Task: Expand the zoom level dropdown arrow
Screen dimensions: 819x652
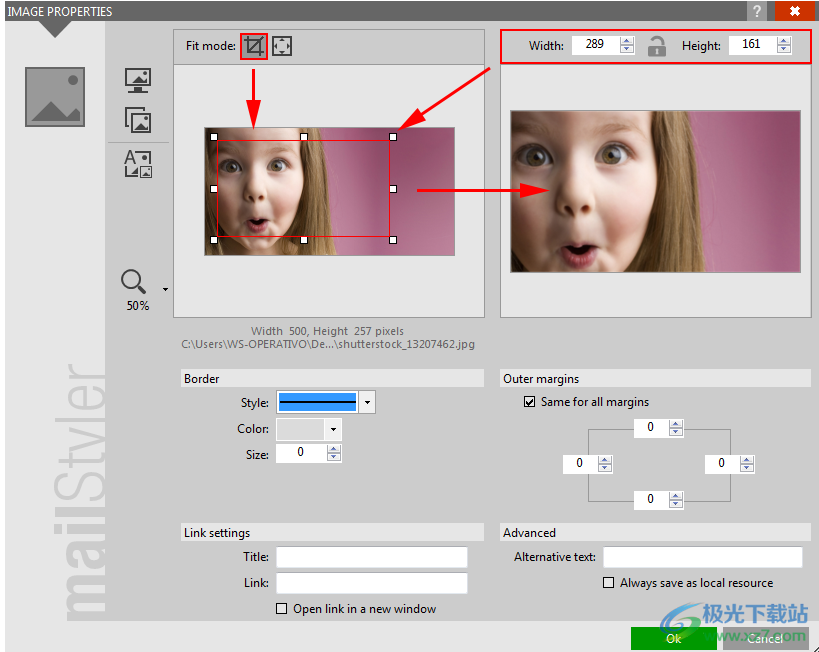Action: [x=165, y=290]
